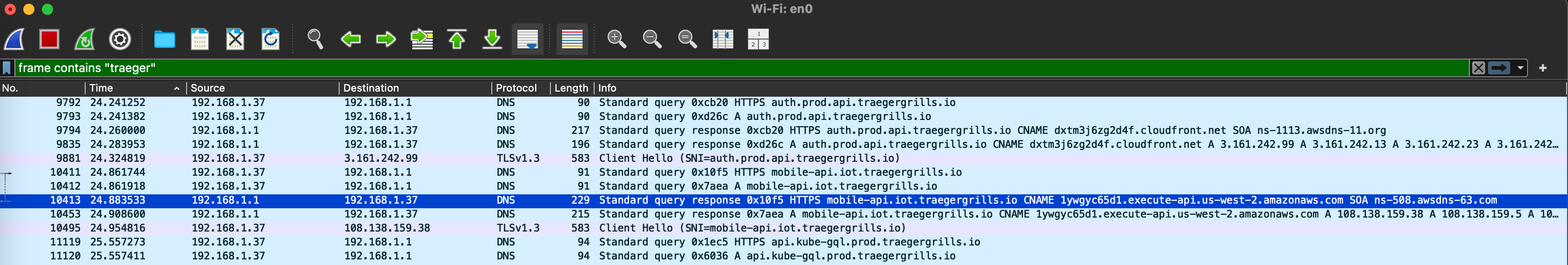
Task: Select packet 9794 cloudfront CNAME response
Action: pos(784,131)
